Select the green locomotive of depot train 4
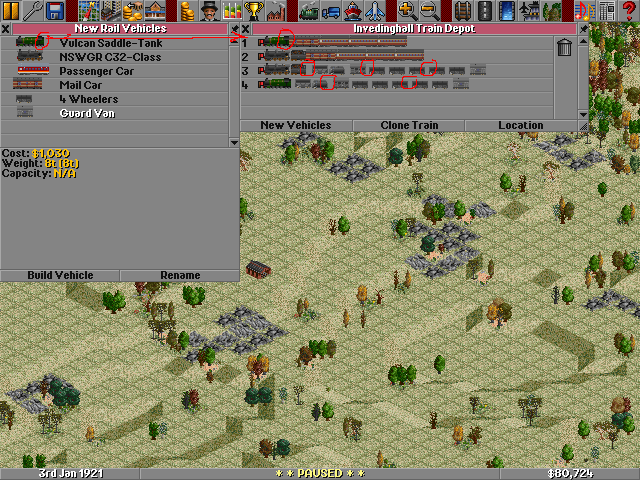 pyautogui.click(x=278, y=84)
